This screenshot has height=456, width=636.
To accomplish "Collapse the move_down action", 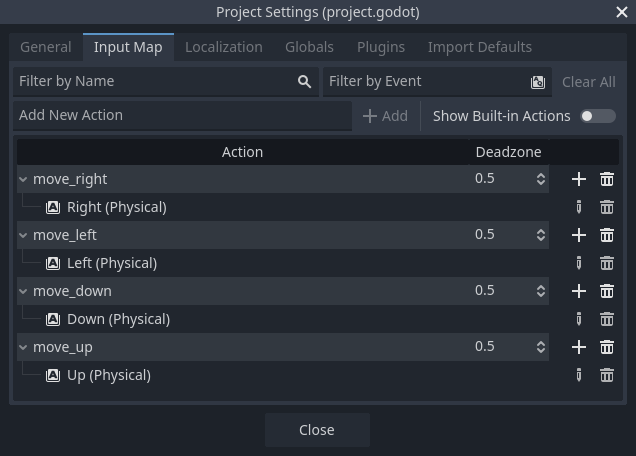I will (24, 291).
